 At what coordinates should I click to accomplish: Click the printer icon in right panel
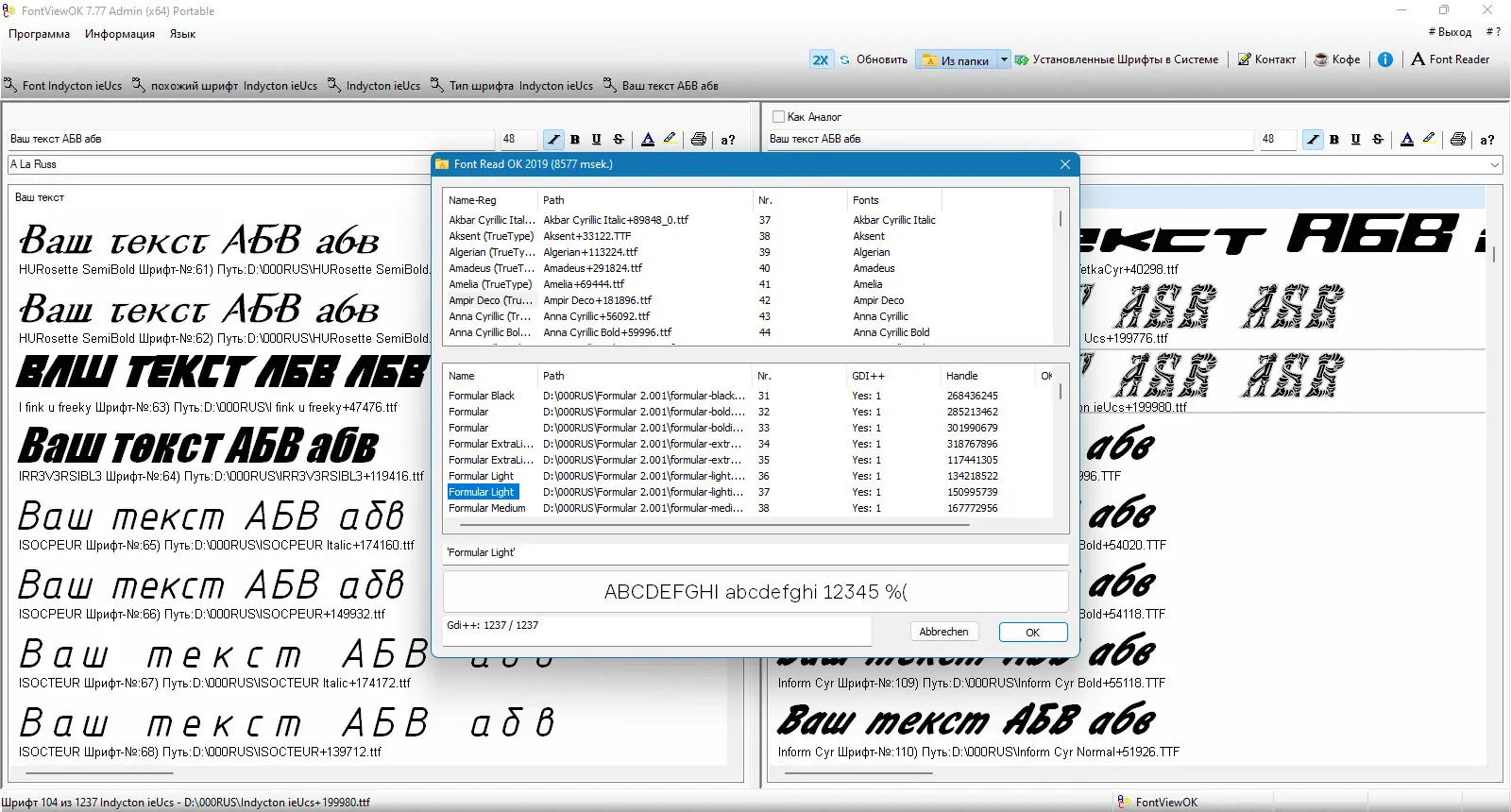(x=1458, y=139)
